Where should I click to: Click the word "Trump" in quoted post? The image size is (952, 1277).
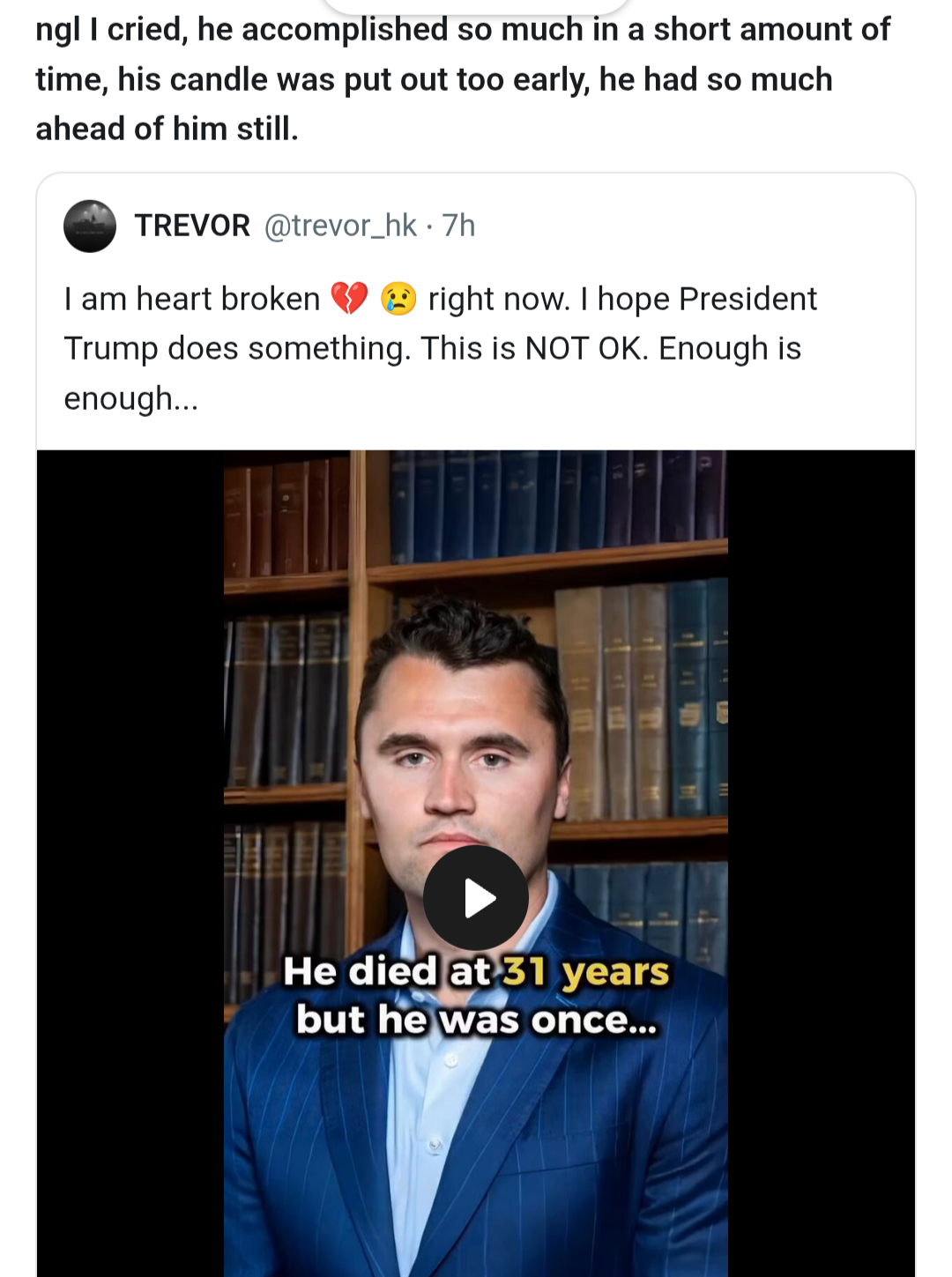point(111,349)
